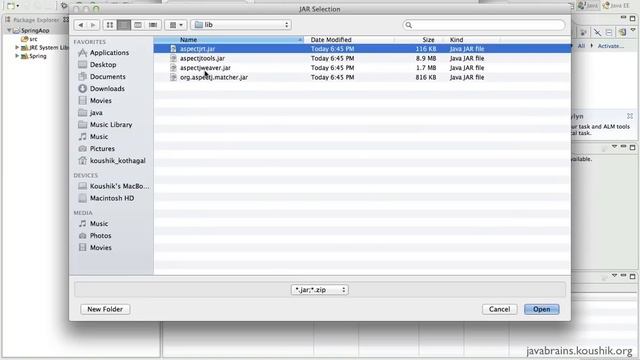Select the Macintosh HD device
640x360 pixels.
coord(112,198)
